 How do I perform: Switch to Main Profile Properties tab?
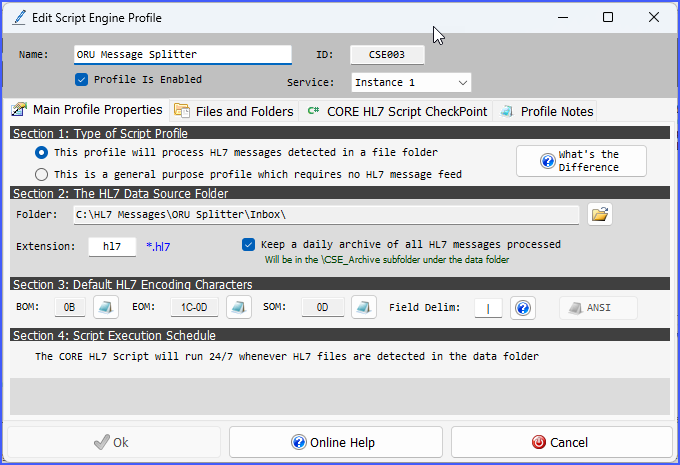click(x=86, y=110)
